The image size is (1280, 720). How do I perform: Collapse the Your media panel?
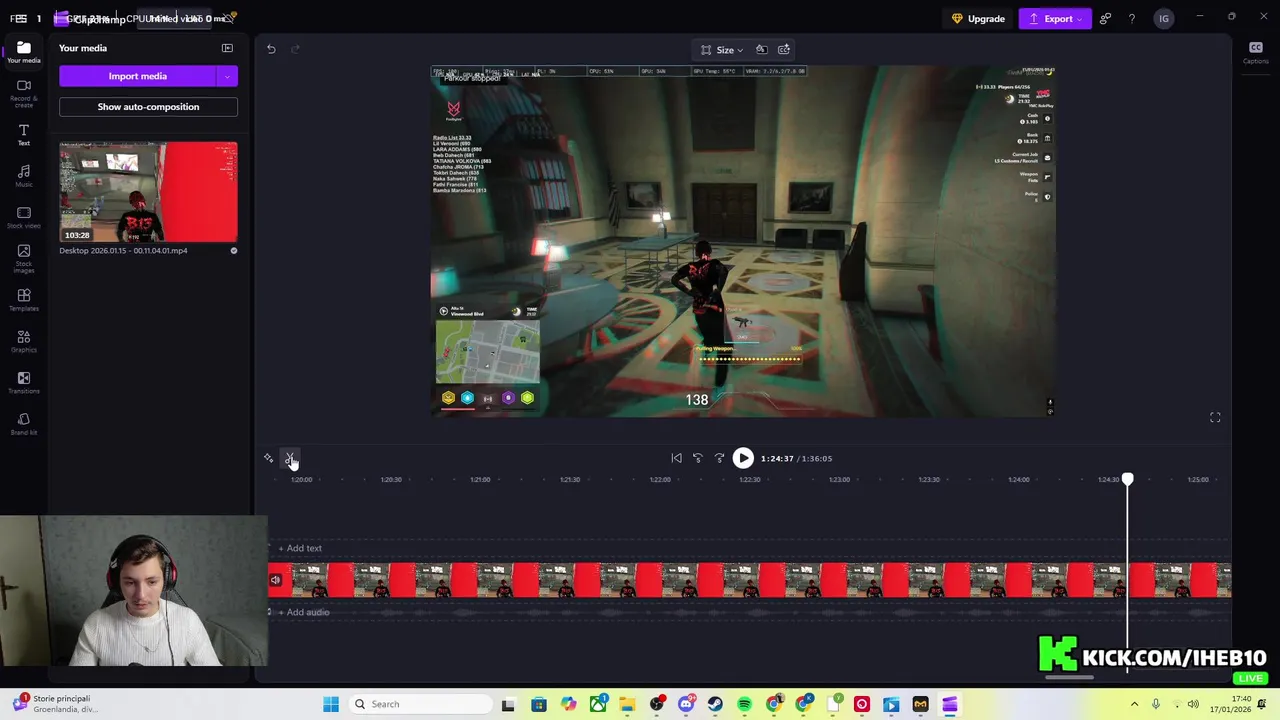click(x=227, y=48)
